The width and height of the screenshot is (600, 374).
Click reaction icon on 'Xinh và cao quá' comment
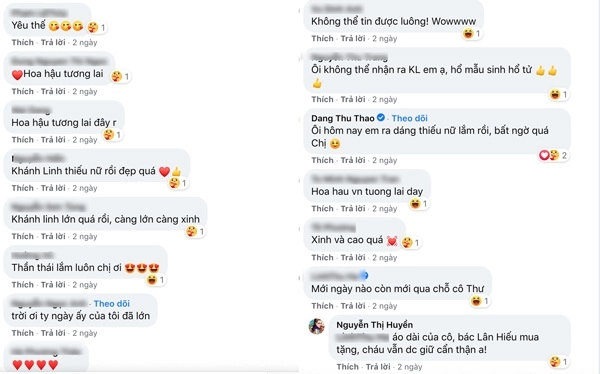(x=407, y=242)
